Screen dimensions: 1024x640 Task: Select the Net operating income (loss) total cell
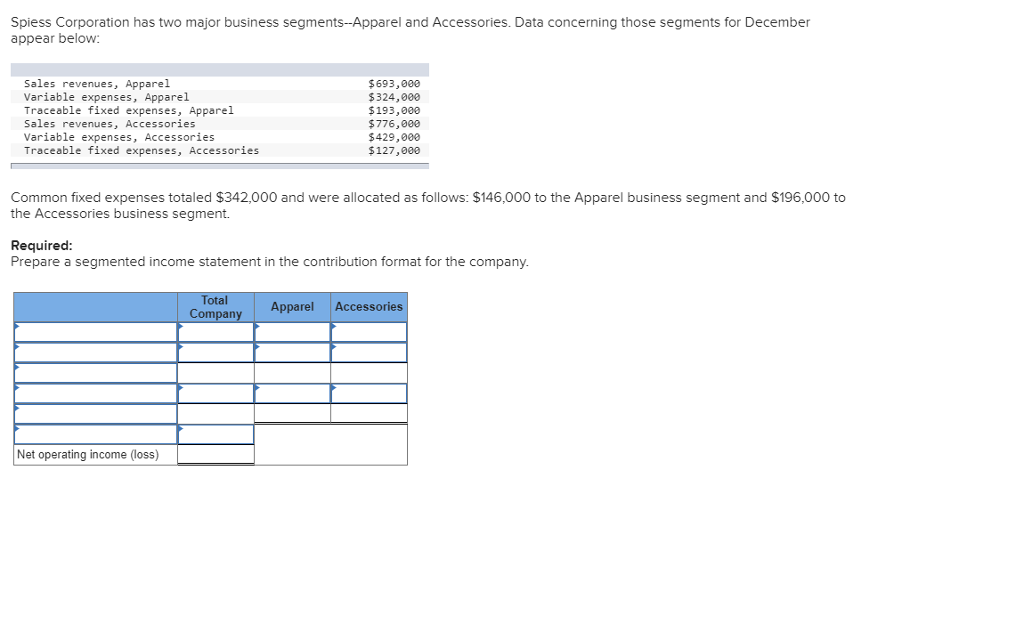[216, 454]
